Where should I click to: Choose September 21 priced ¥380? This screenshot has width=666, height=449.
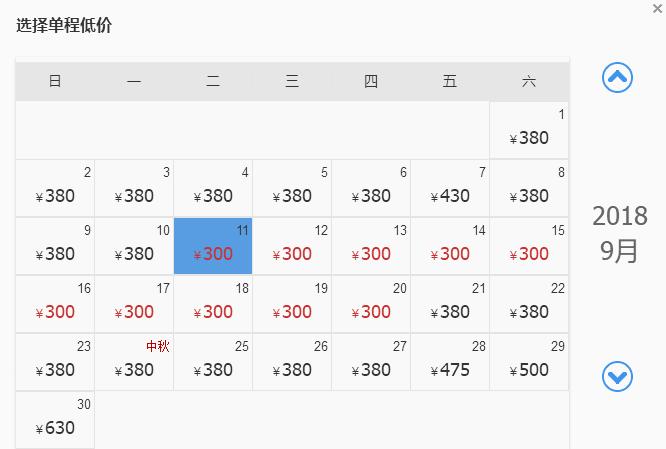pos(450,304)
